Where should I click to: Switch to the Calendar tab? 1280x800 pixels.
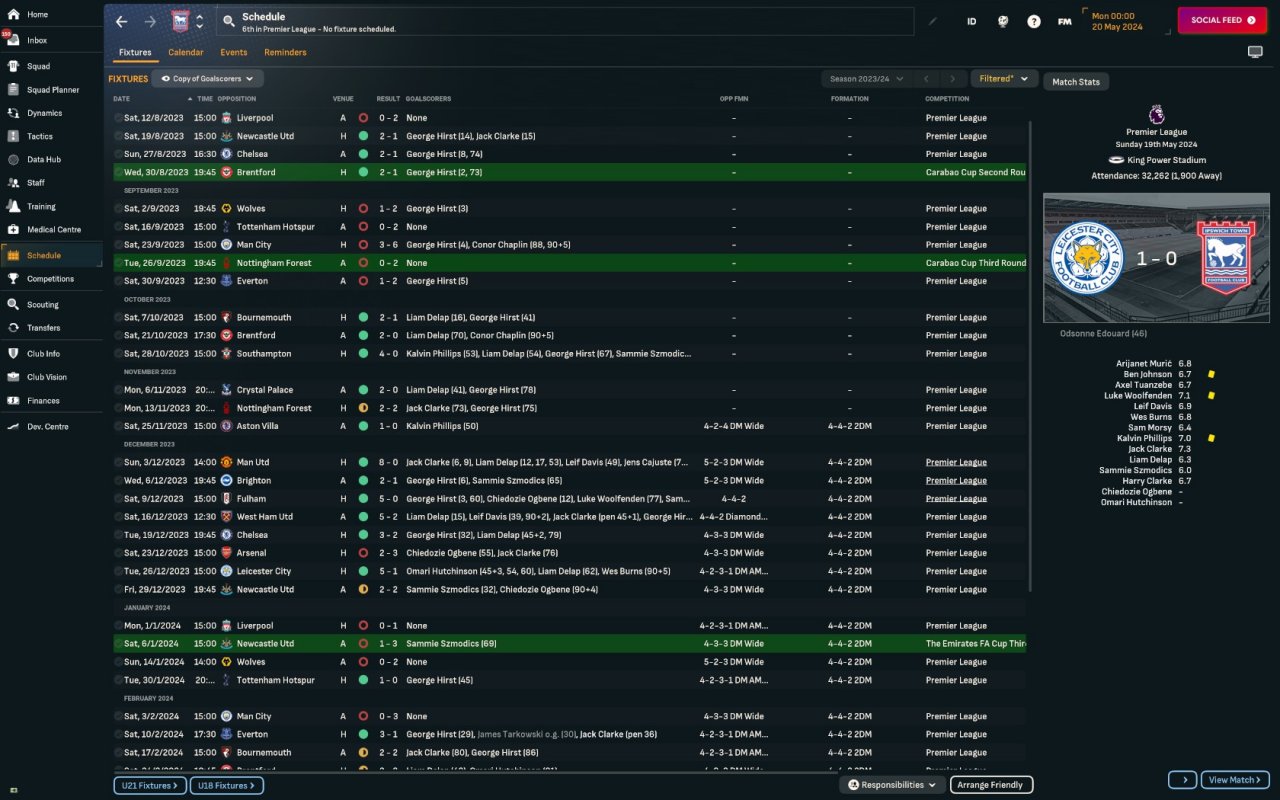(x=186, y=52)
